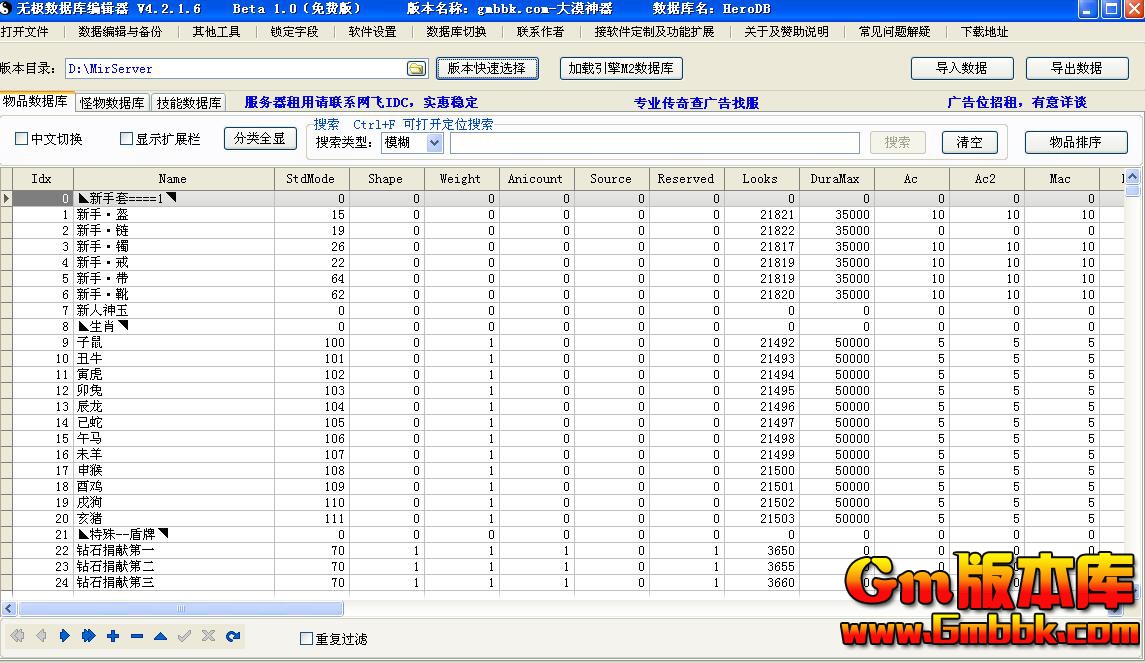This screenshot has height=663, width=1145.
Task: Insert a new record with plus icon
Action: pos(112,636)
